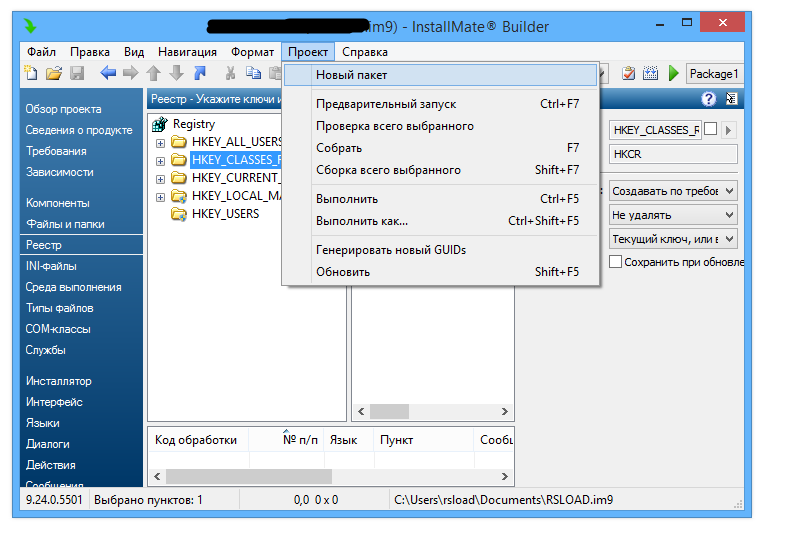Click the gray up arrow toolbar icon
The height and width of the screenshot is (533, 785).
tap(154, 74)
